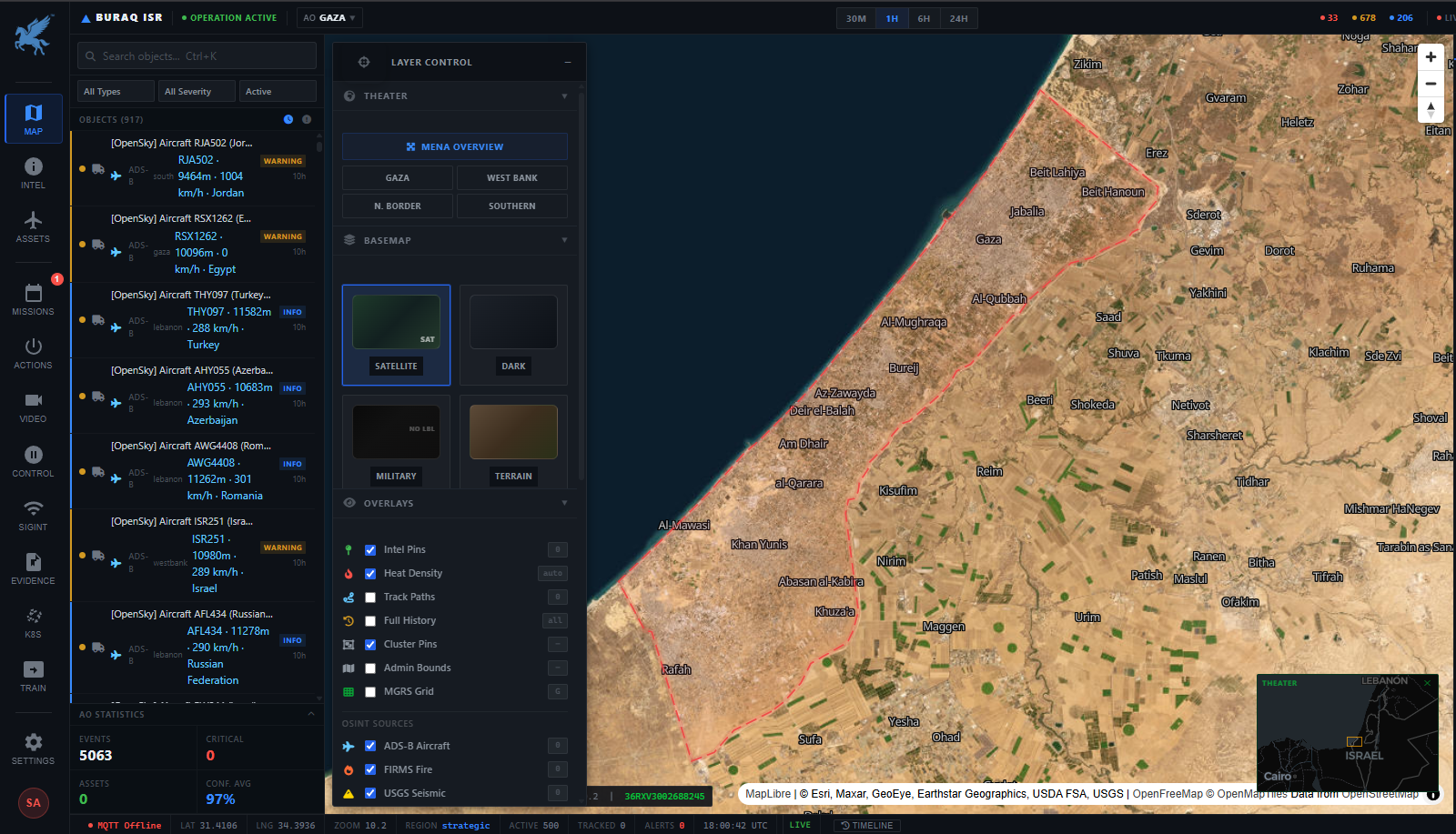Open the SIGINT panel
The width and height of the screenshot is (1456, 834).
[x=33, y=515]
